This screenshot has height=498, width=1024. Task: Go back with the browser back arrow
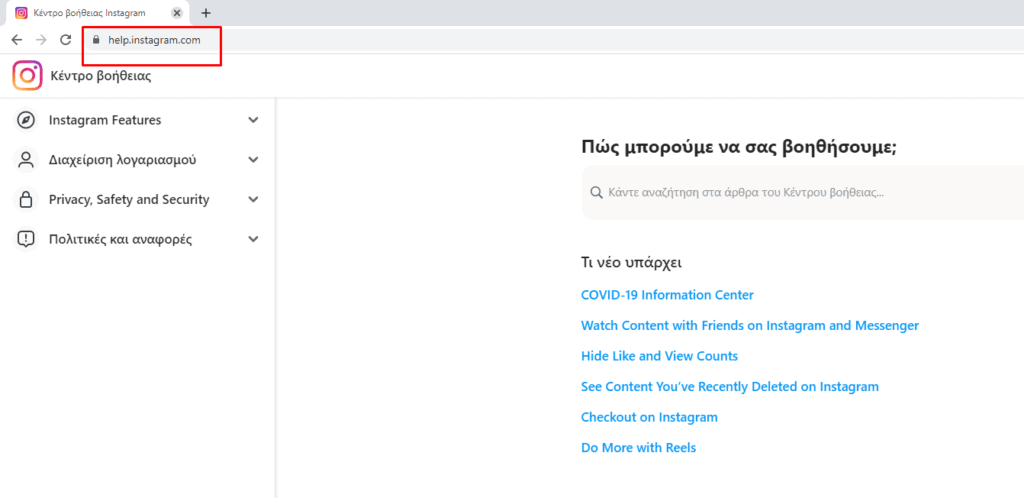(16, 40)
